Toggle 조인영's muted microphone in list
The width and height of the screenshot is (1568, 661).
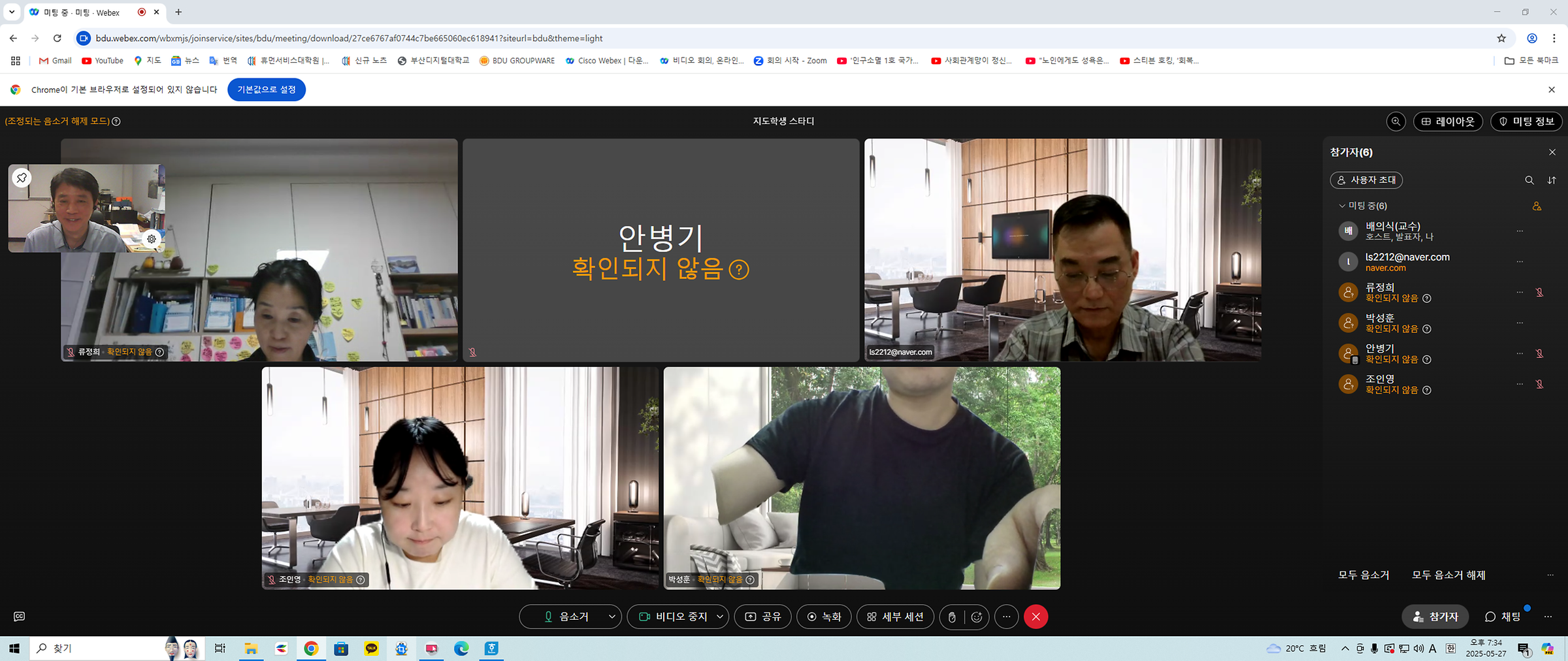[x=1539, y=384]
